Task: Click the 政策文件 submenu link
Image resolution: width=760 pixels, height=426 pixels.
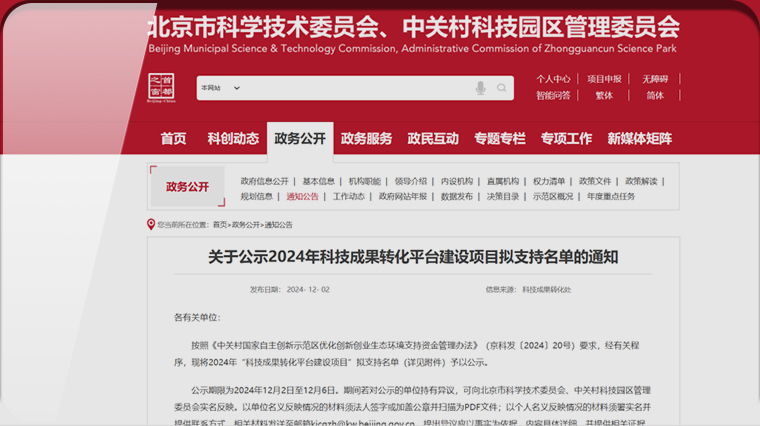Action: point(595,181)
